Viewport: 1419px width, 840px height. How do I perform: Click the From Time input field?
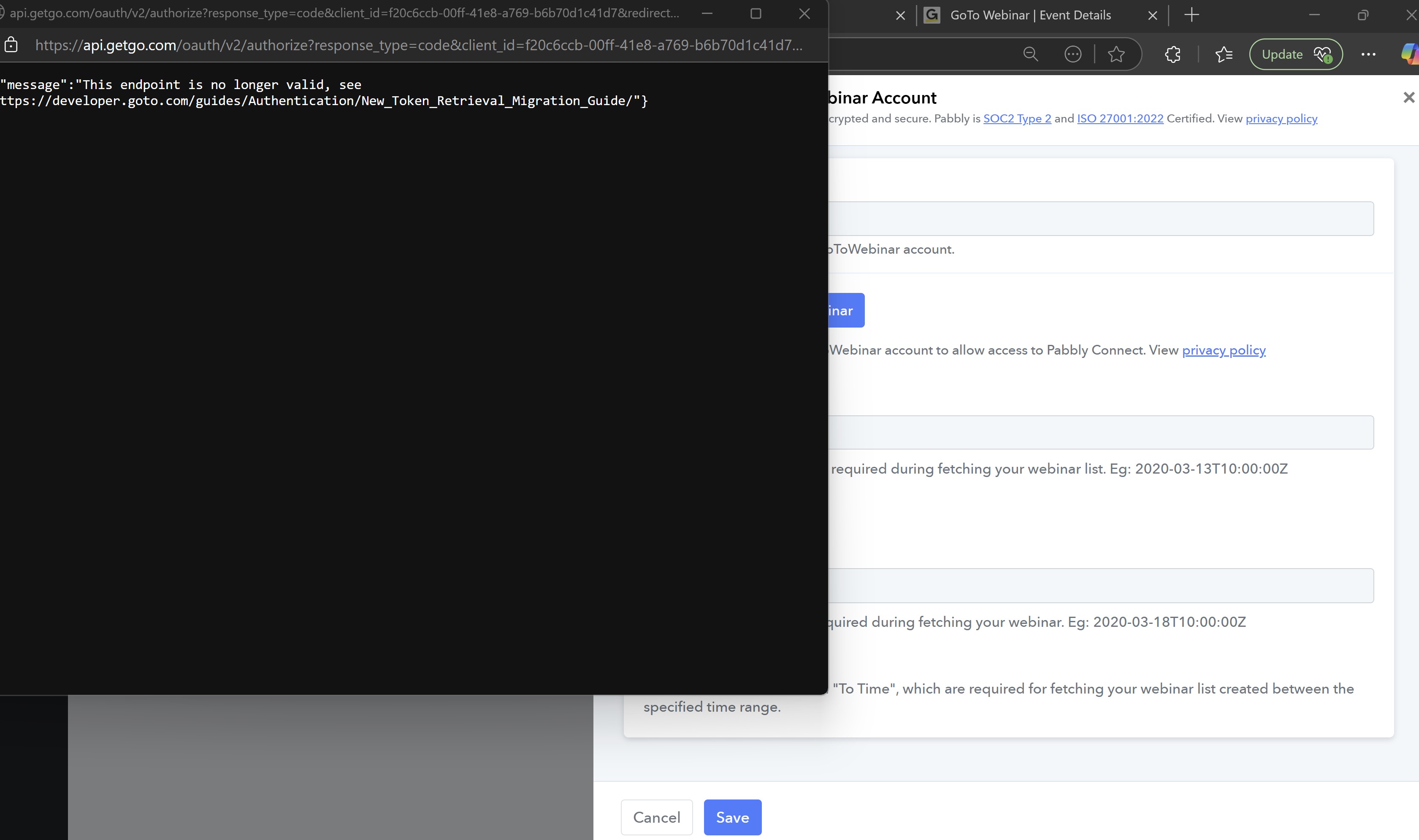[x=1100, y=433]
